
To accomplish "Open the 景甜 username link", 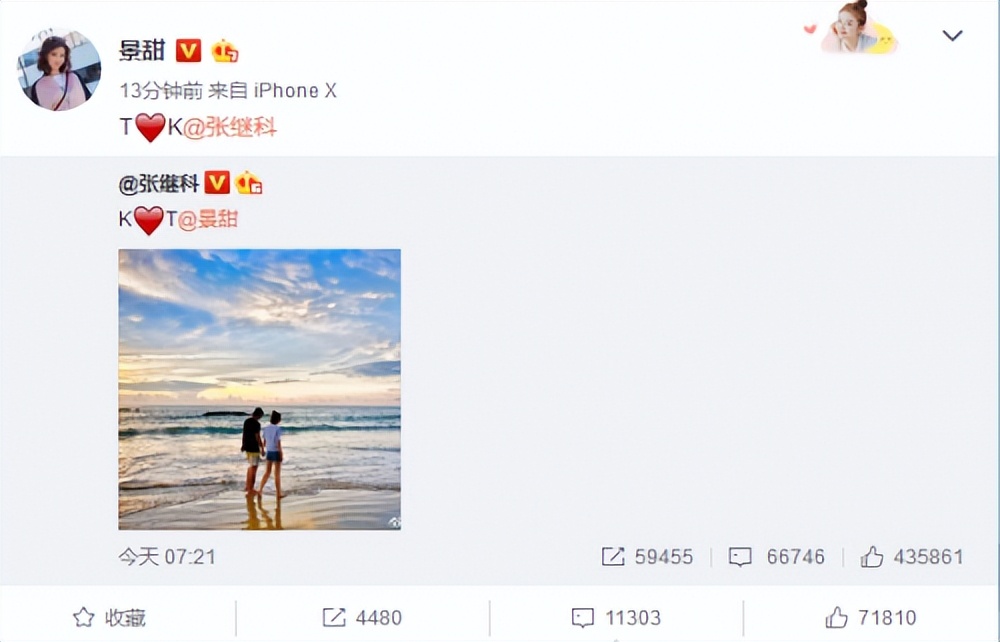I will (x=142, y=50).
